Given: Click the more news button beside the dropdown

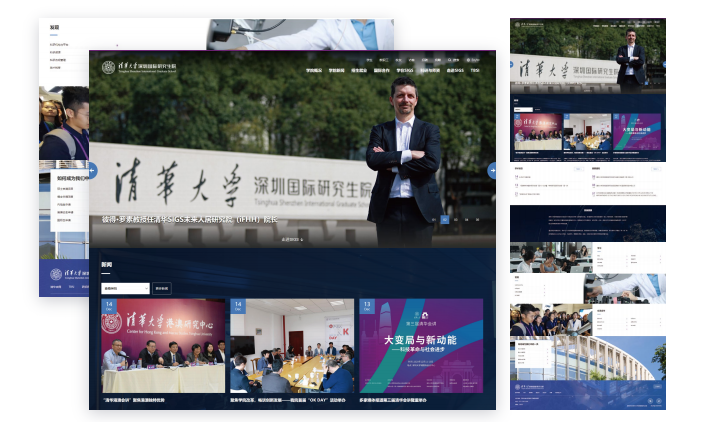Looking at the screenshot, I should tap(162, 288).
